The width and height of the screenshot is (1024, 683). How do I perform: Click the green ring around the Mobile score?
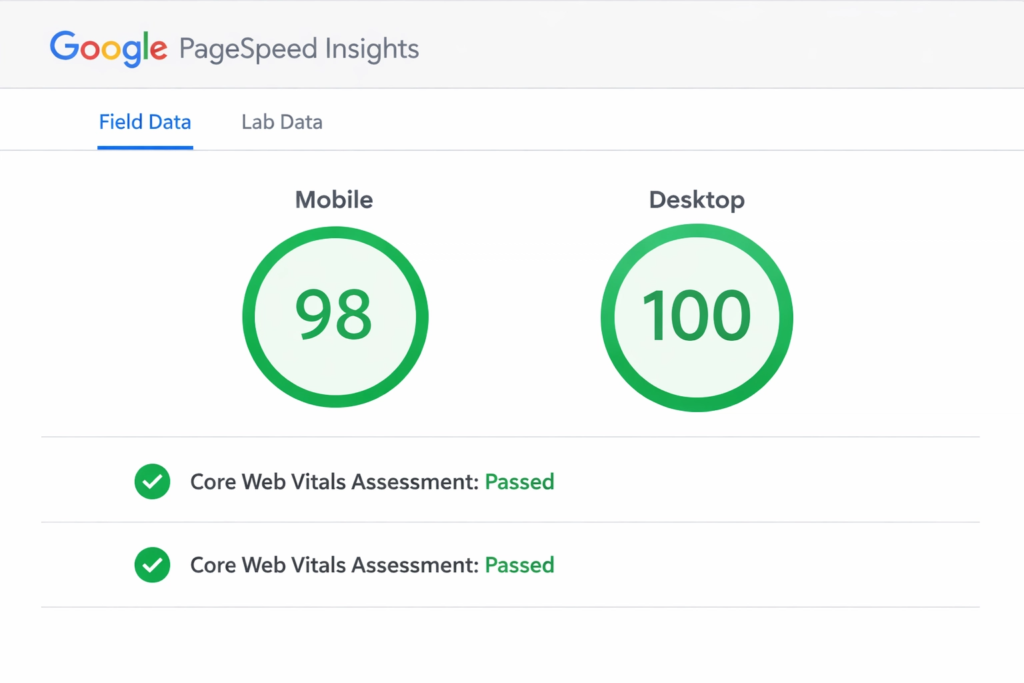[335, 231]
